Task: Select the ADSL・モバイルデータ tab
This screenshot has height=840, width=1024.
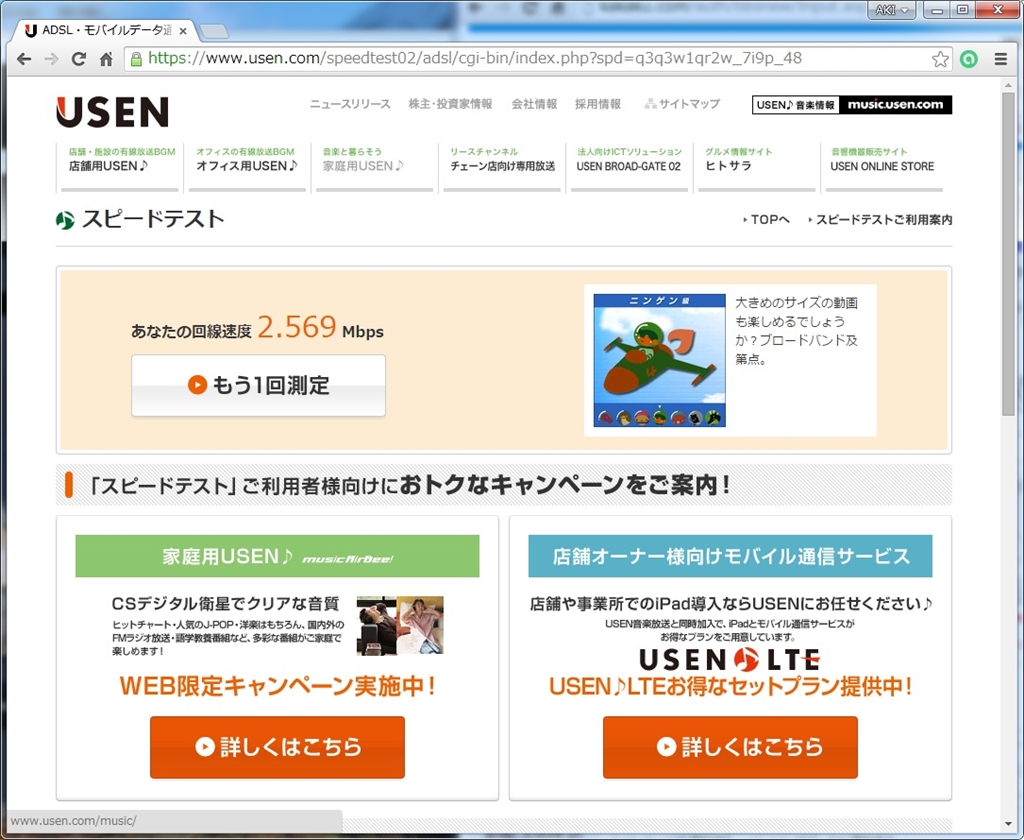Action: 104,30
